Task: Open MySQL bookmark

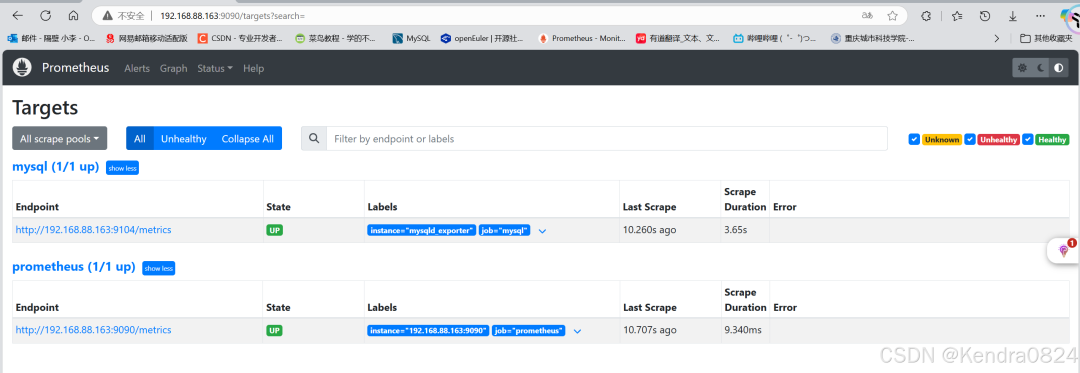Action: click(x=411, y=39)
